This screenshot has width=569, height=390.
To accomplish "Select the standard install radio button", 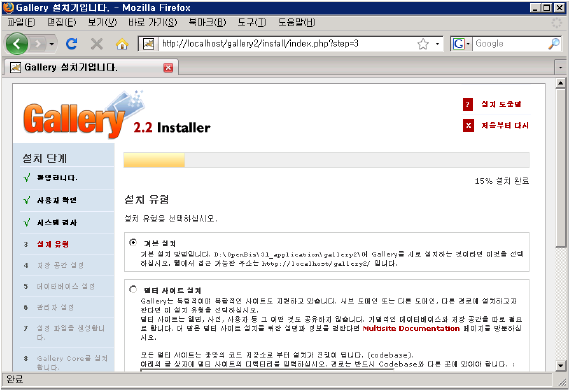I will [x=133, y=242].
